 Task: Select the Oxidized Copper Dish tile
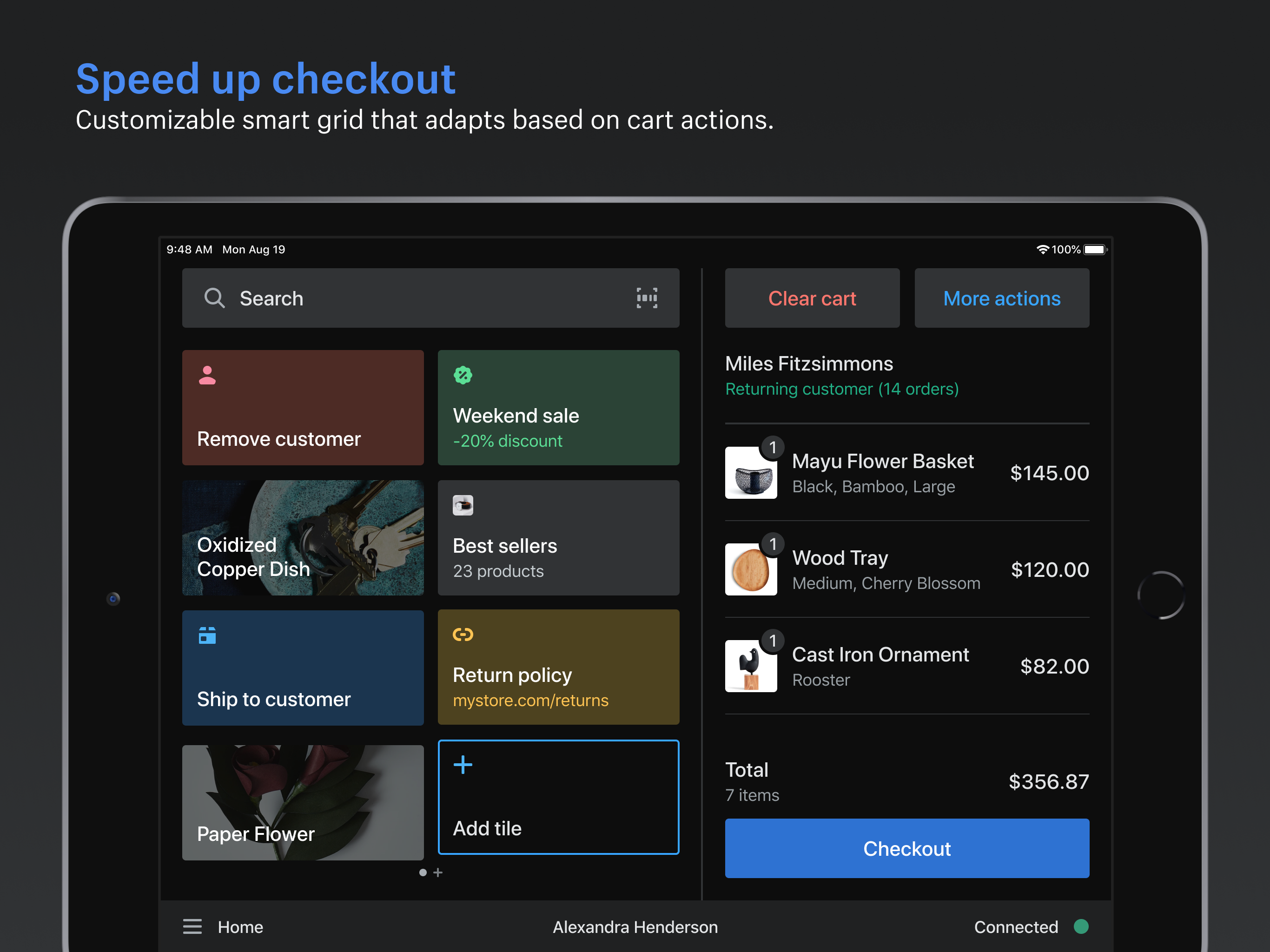(x=303, y=538)
